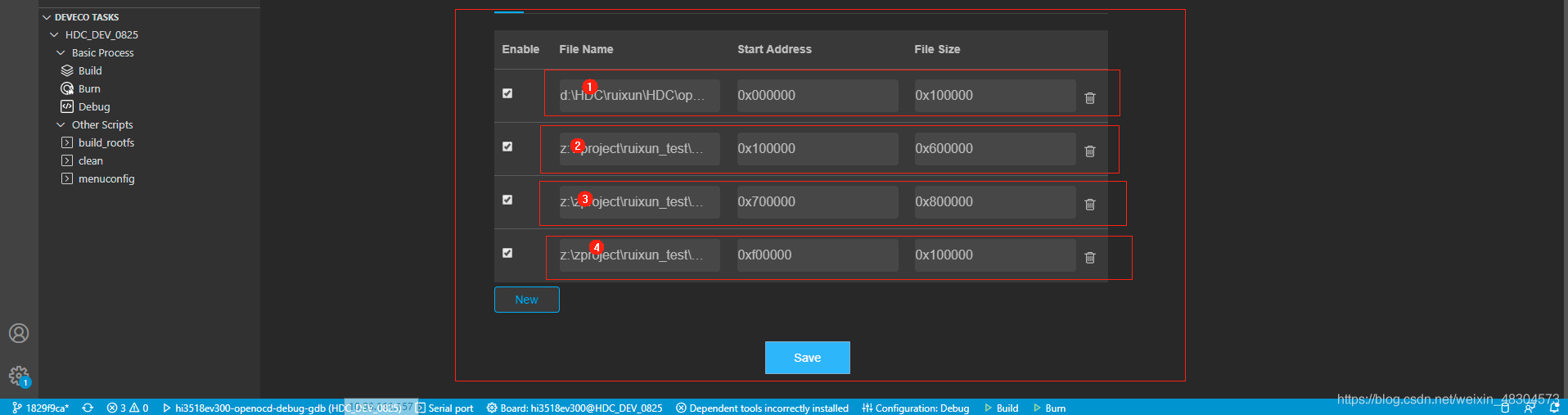Viewport: 1568px width, 415px height.
Task: Run the build_rootfs script
Action: click(x=106, y=142)
